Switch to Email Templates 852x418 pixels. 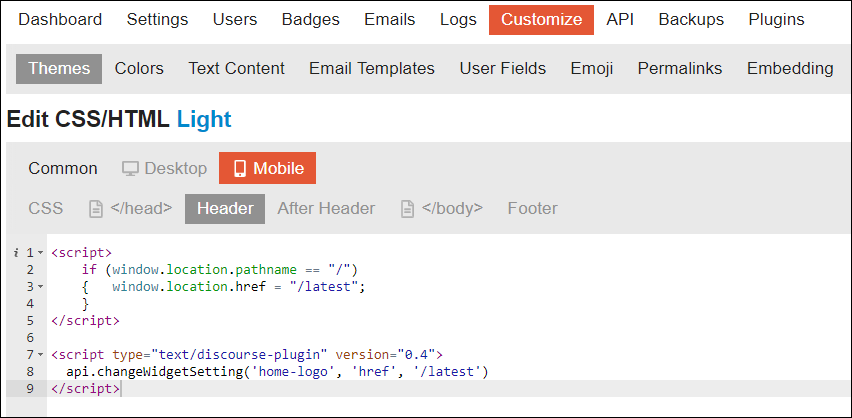(x=372, y=68)
